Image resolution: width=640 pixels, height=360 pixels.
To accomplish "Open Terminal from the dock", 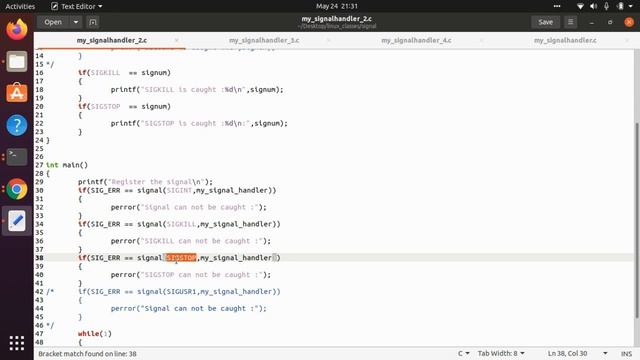I will pos(17,157).
